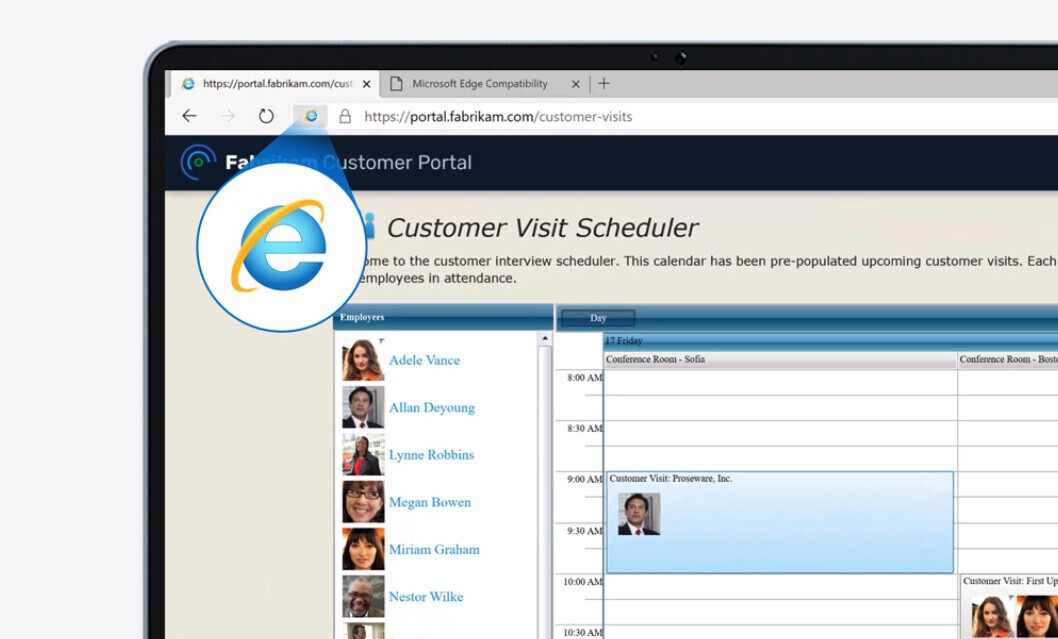1058x639 pixels.
Task: Click the Employees list scrollbar up arrow
Action: [x=545, y=337]
